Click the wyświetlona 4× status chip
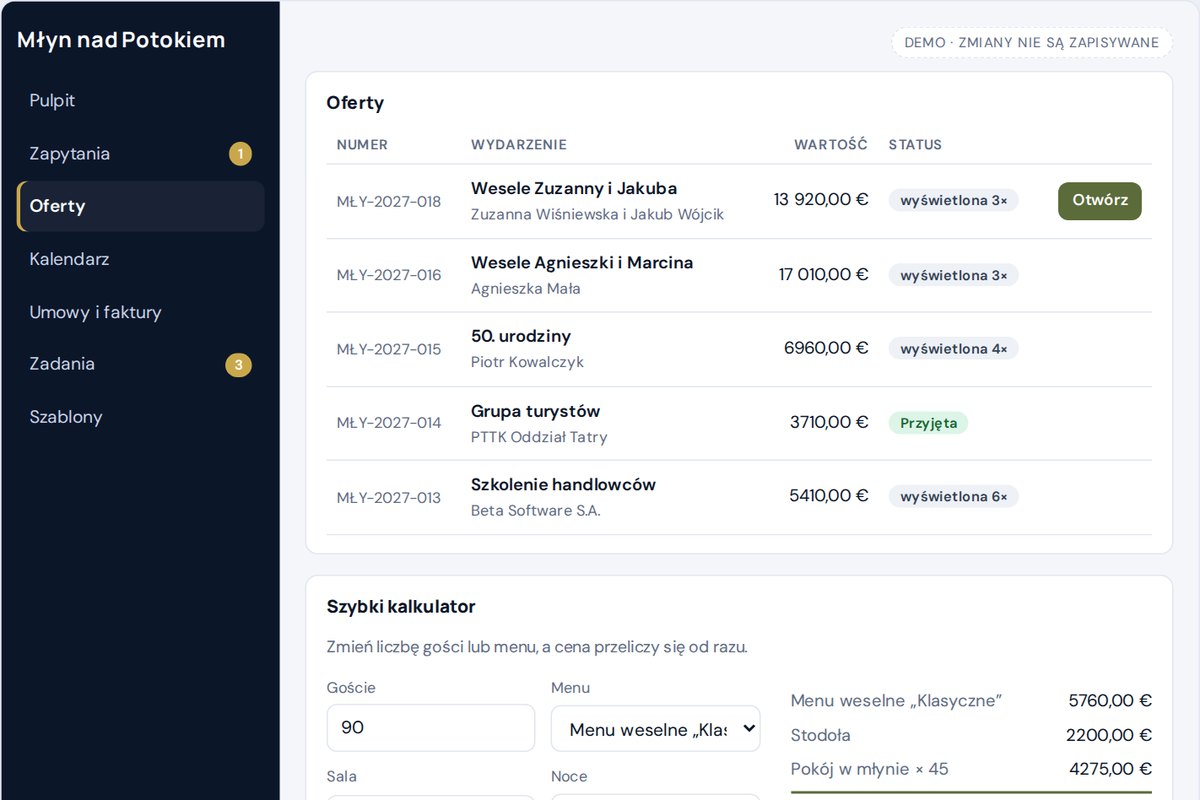The height and width of the screenshot is (800, 1200). tap(954, 349)
